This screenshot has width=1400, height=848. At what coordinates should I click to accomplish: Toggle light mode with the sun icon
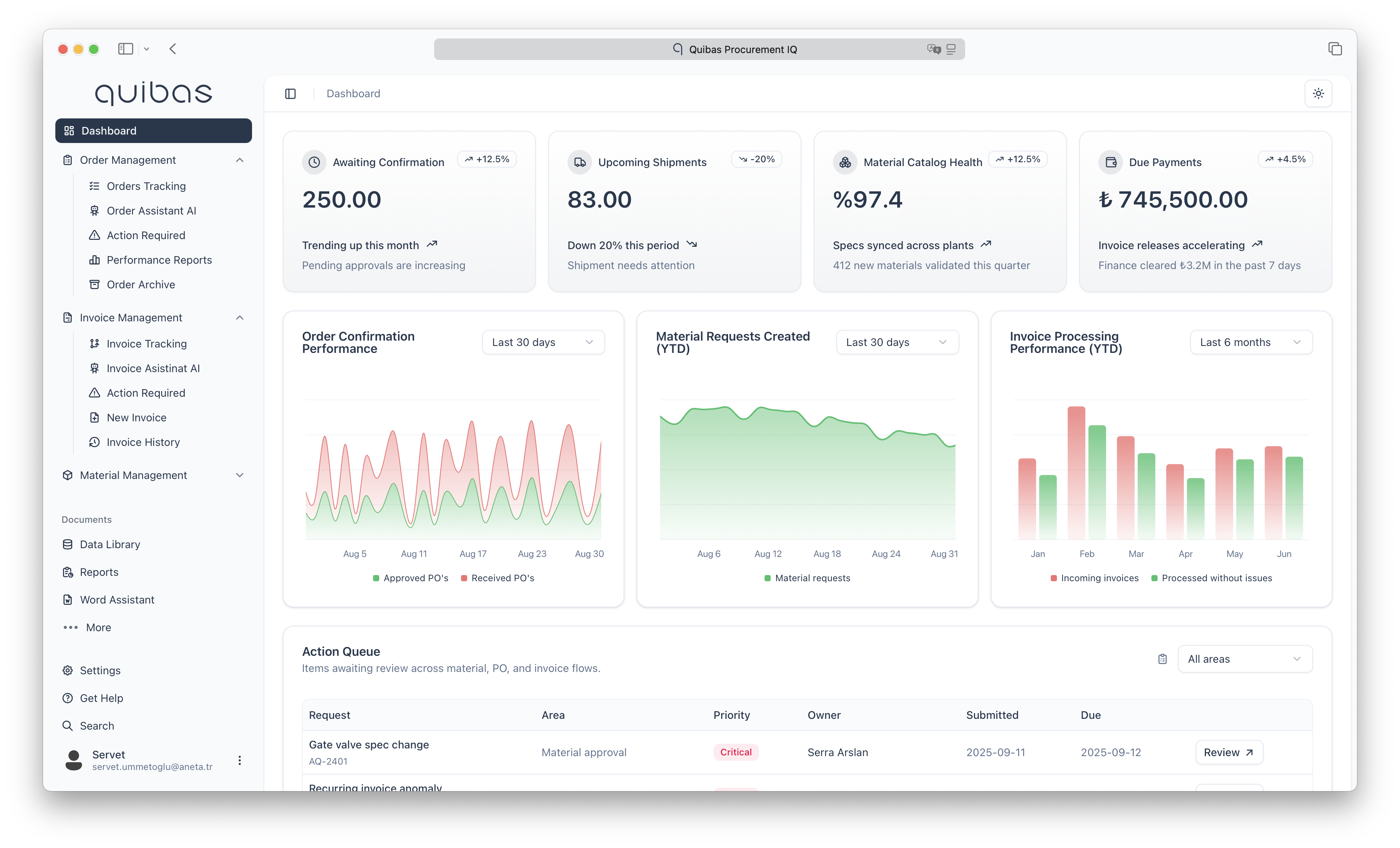pyautogui.click(x=1319, y=93)
